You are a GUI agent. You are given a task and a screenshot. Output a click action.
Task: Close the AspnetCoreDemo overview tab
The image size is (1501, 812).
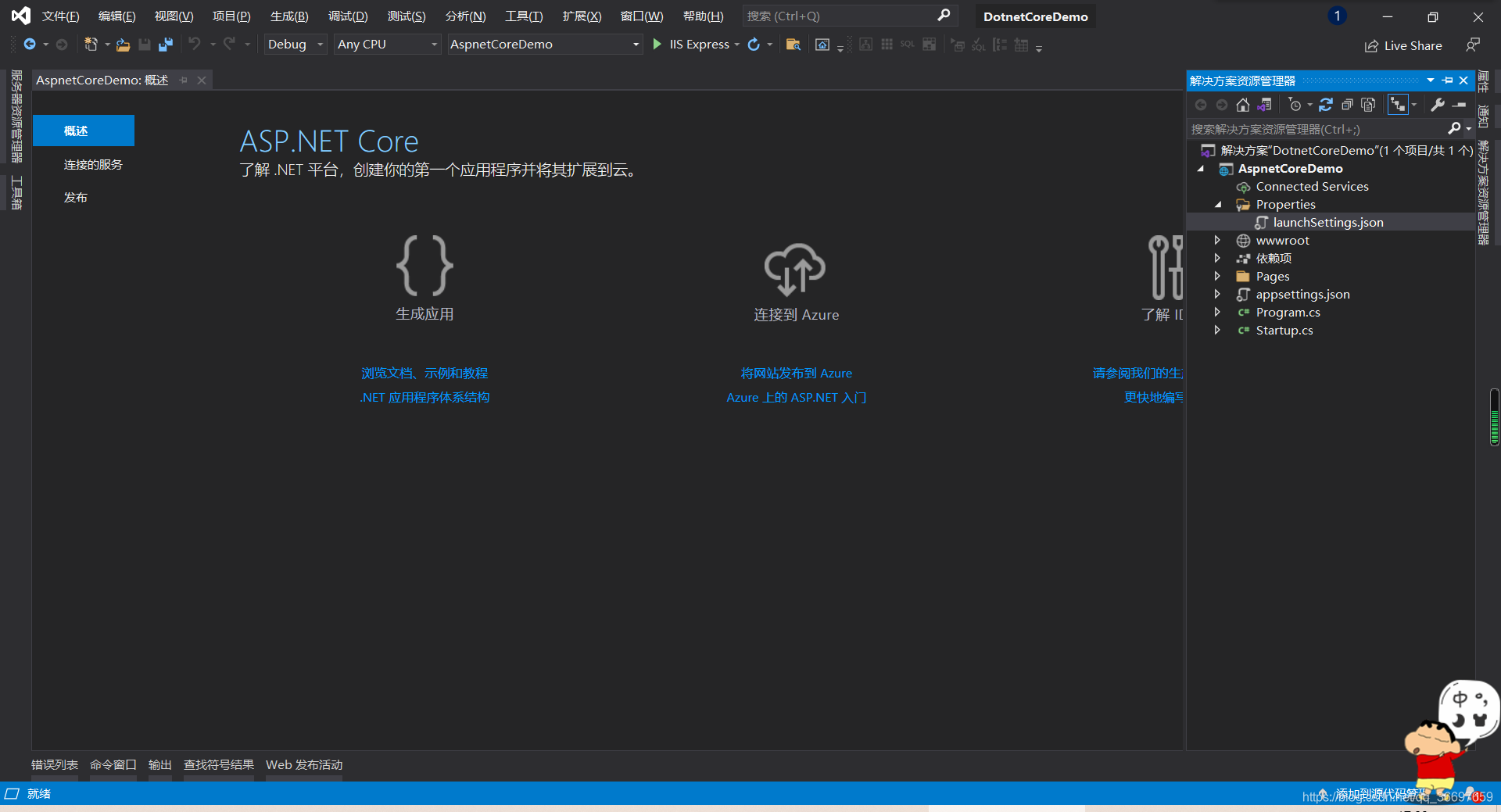(x=202, y=80)
